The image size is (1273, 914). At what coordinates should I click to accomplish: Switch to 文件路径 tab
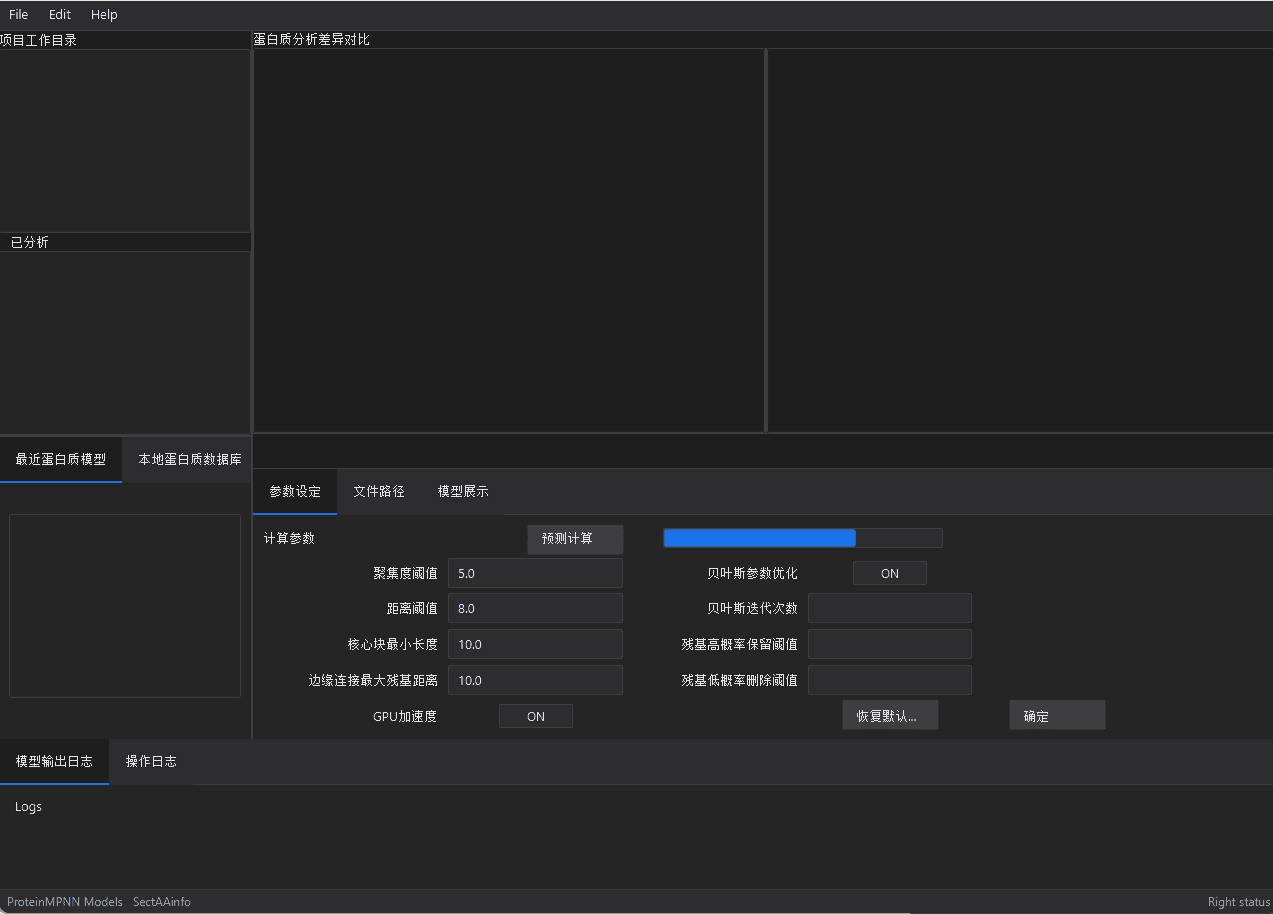click(x=379, y=492)
